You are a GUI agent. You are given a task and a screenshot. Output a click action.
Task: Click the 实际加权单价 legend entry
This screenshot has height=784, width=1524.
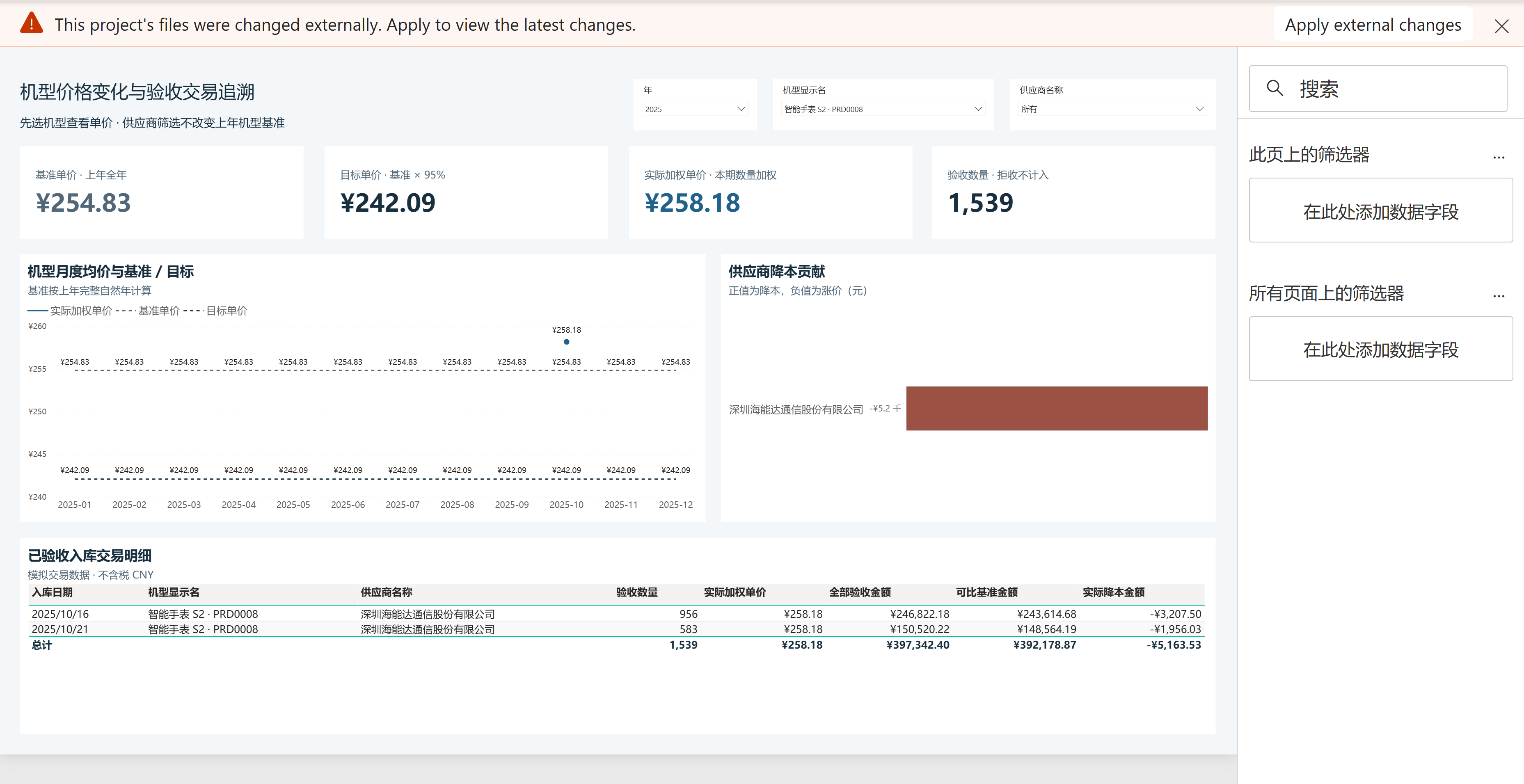tap(71, 311)
